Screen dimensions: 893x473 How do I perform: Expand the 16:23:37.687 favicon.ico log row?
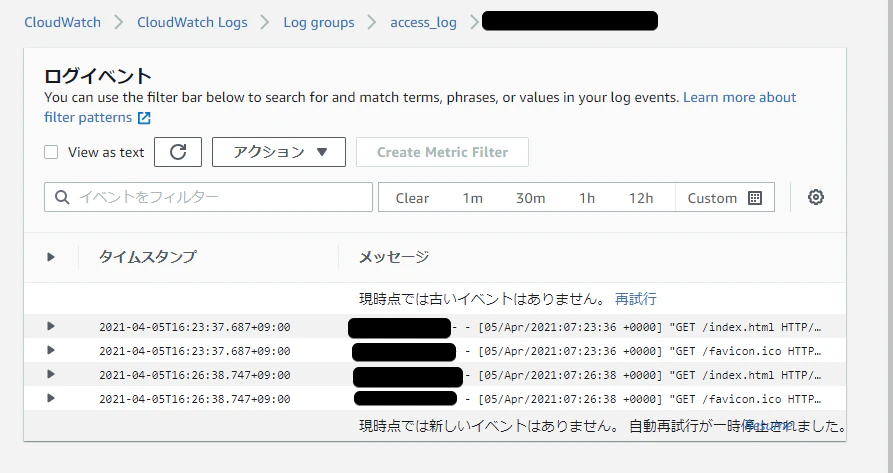[51, 350]
